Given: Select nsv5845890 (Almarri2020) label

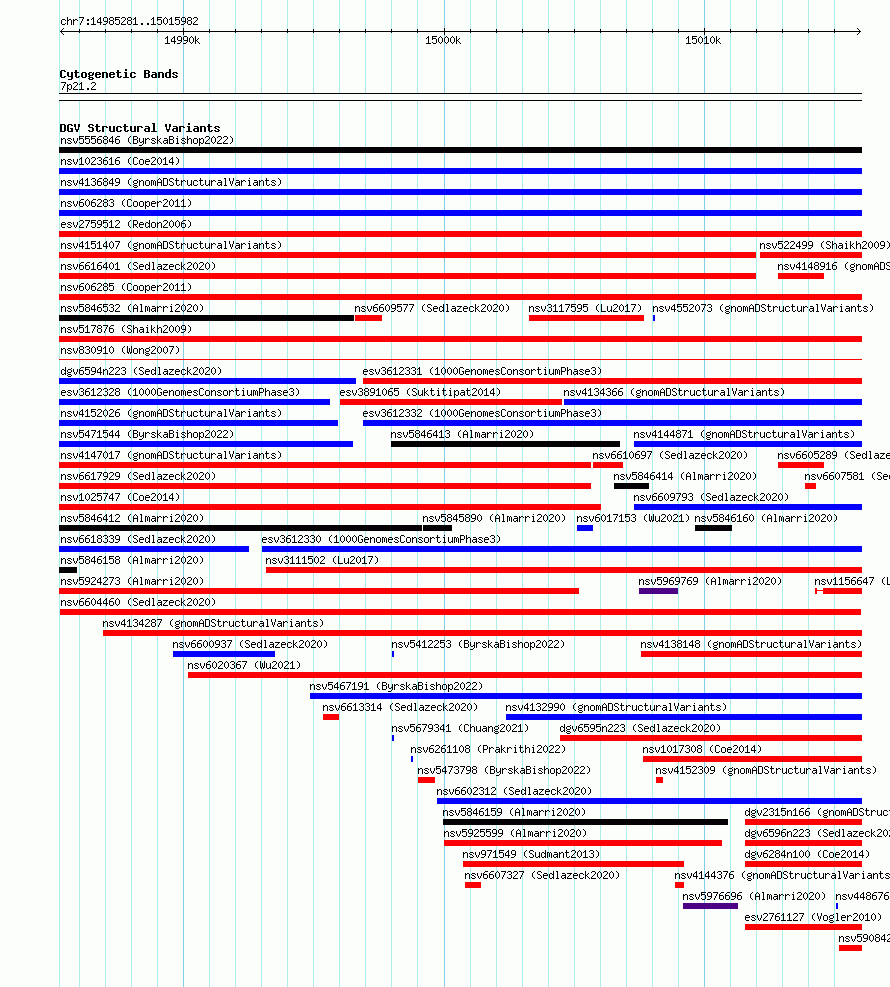Looking at the screenshot, I should click(x=494, y=518).
